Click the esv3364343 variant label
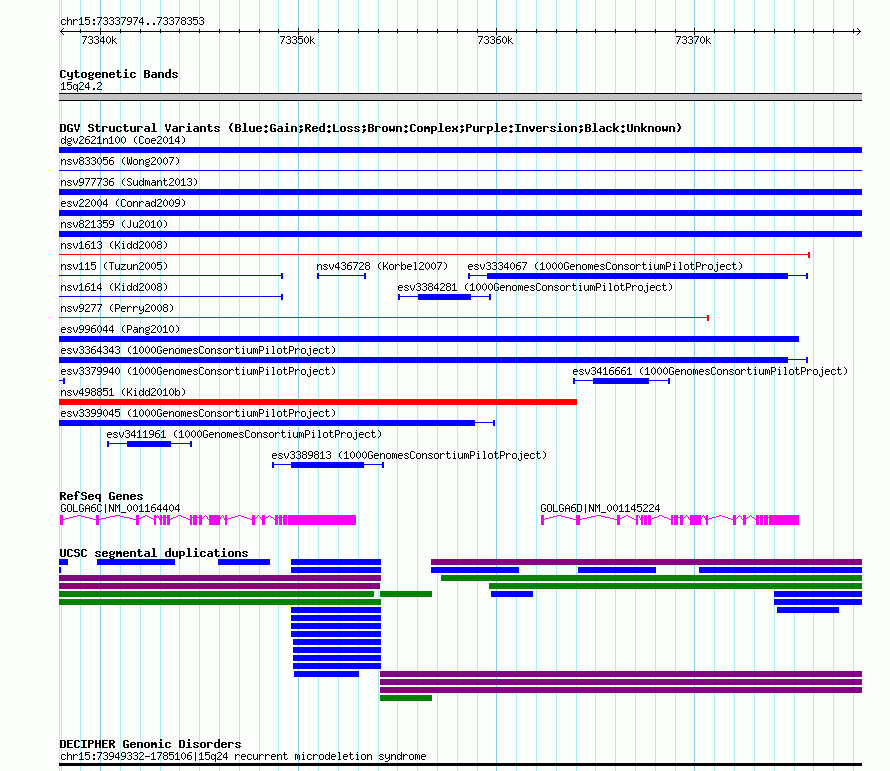This screenshot has width=890, height=771. [x=198, y=350]
